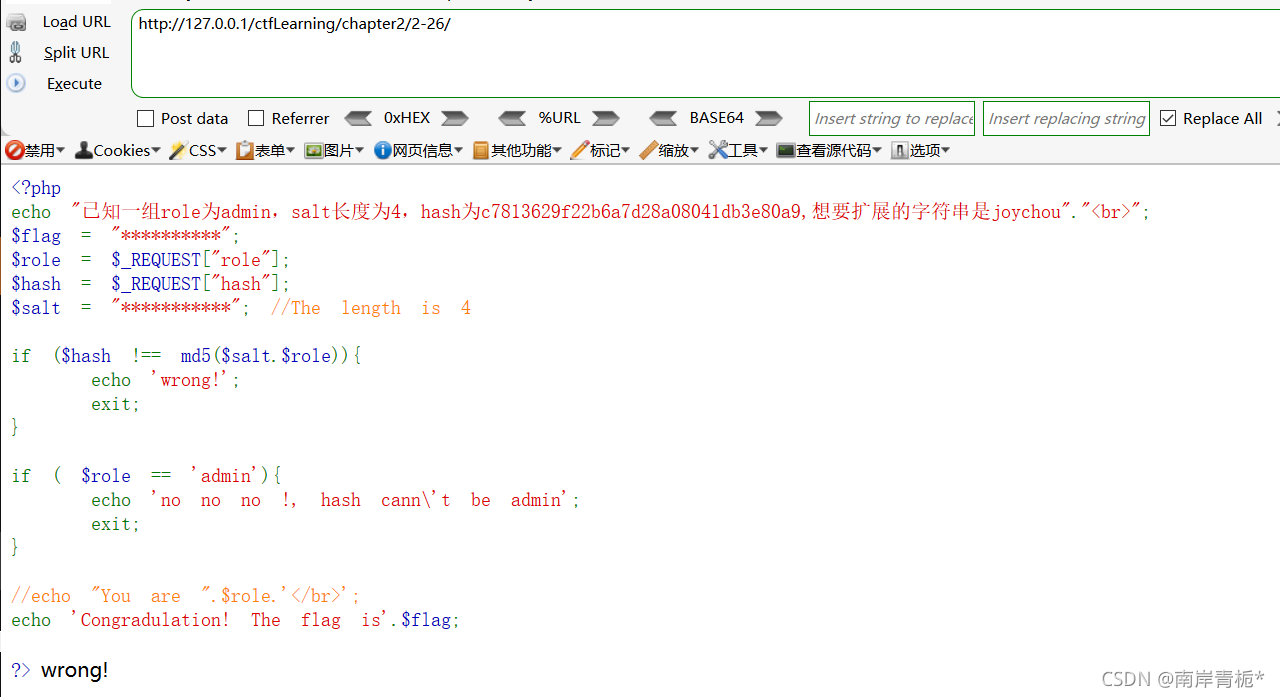Enable the Post data checkbox
The width and height of the screenshot is (1280, 697).
coord(146,118)
